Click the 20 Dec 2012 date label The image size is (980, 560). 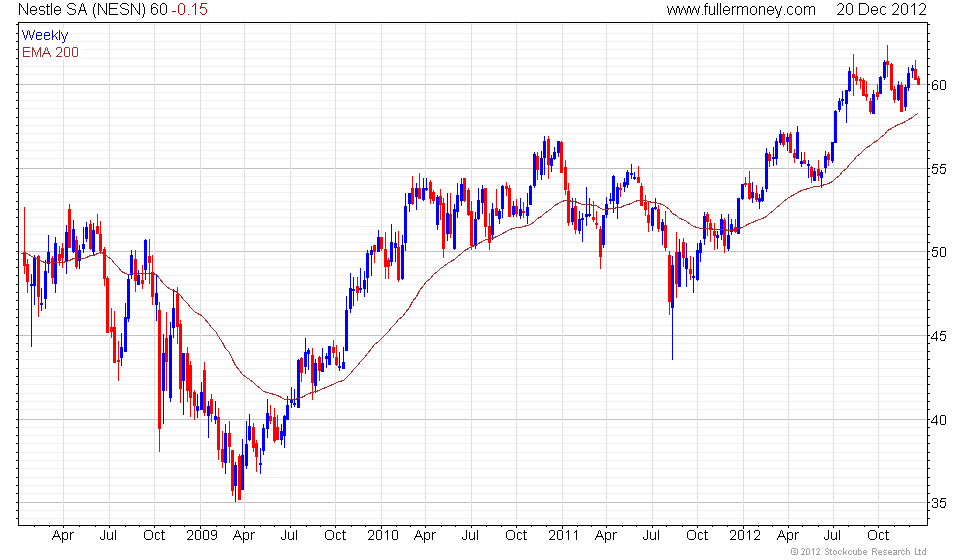coord(881,10)
